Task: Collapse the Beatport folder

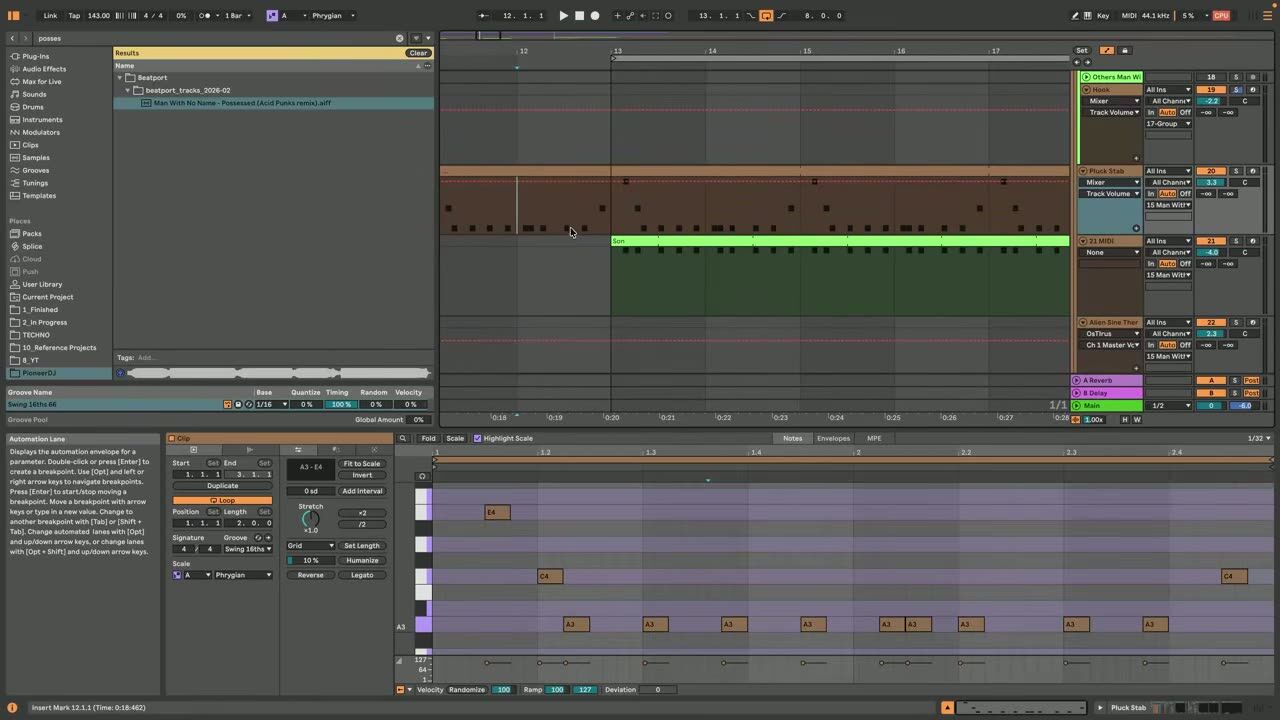Action: (120, 77)
